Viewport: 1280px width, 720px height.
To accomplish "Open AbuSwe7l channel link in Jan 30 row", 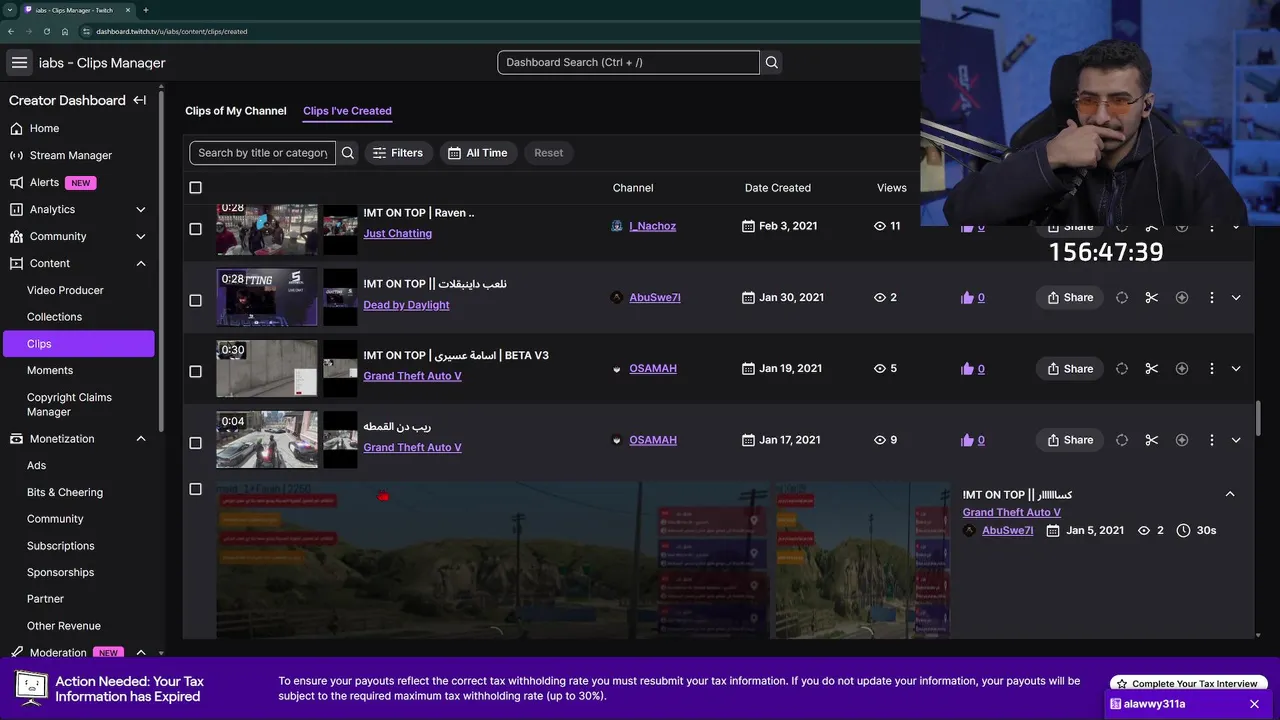I will [654, 297].
